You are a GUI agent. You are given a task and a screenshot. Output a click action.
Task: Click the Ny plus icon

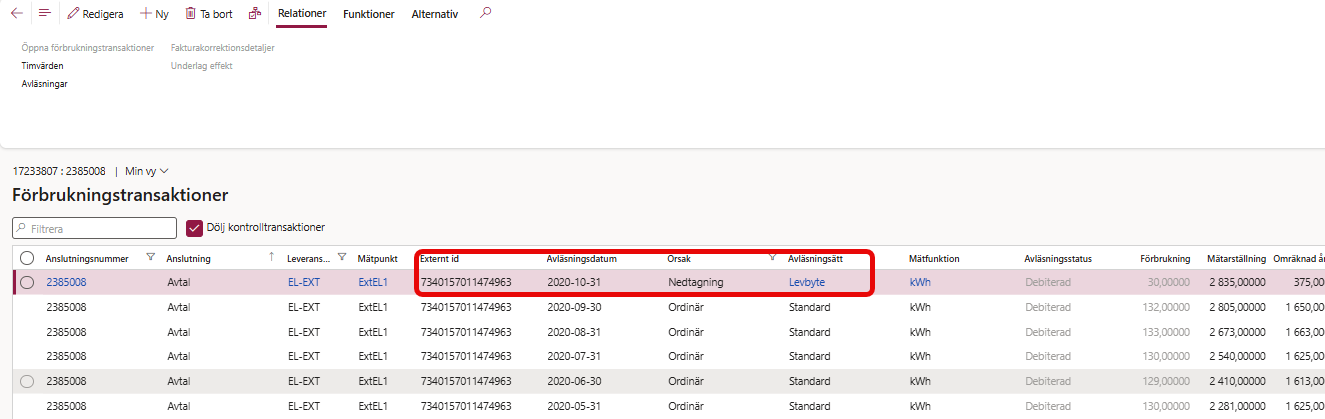(146, 14)
